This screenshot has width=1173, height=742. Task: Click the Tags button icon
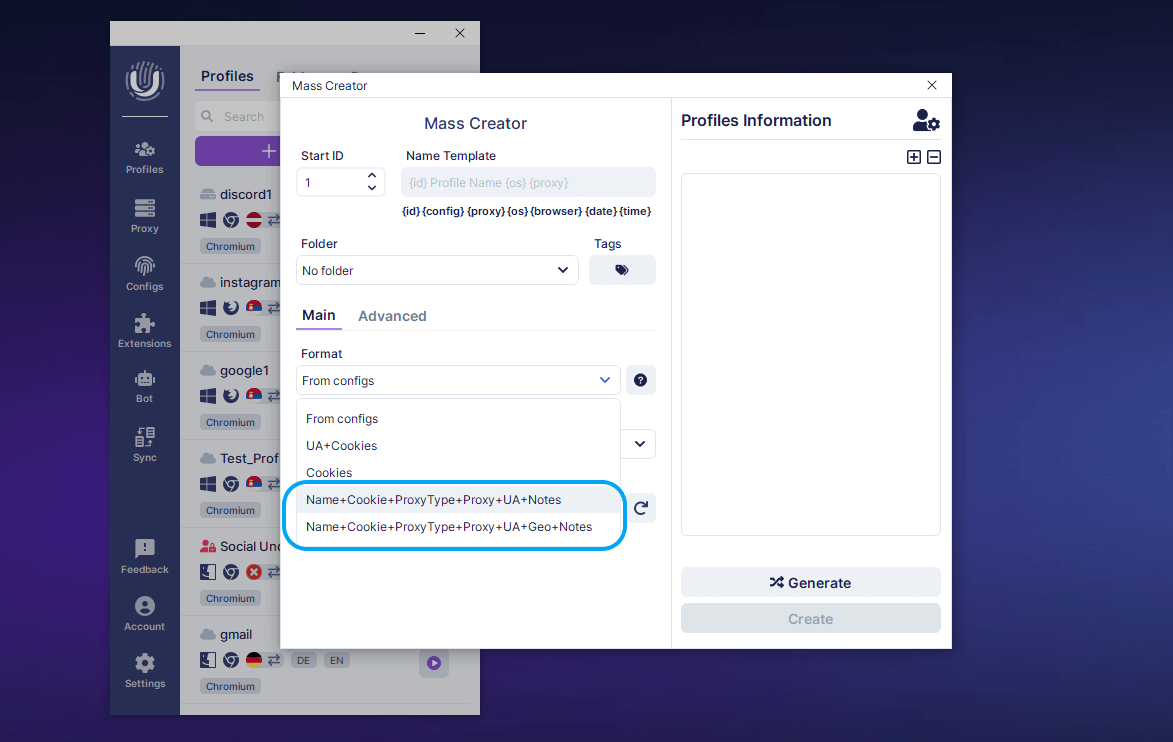coord(622,270)
